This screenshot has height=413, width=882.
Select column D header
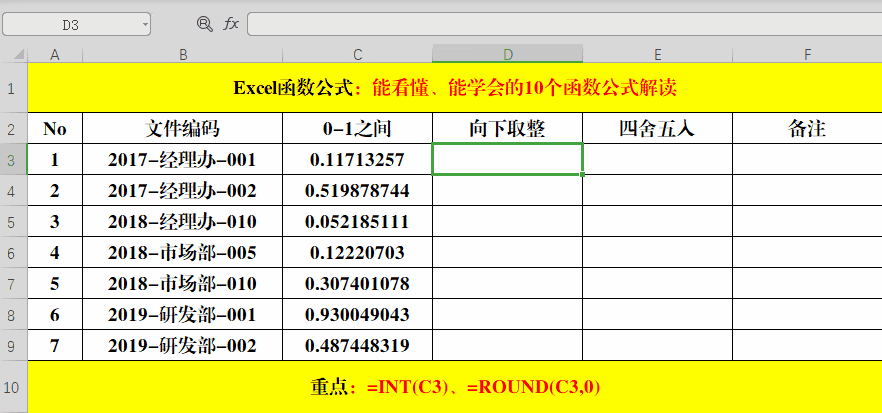pyautogui.click(x=507, y=55)
